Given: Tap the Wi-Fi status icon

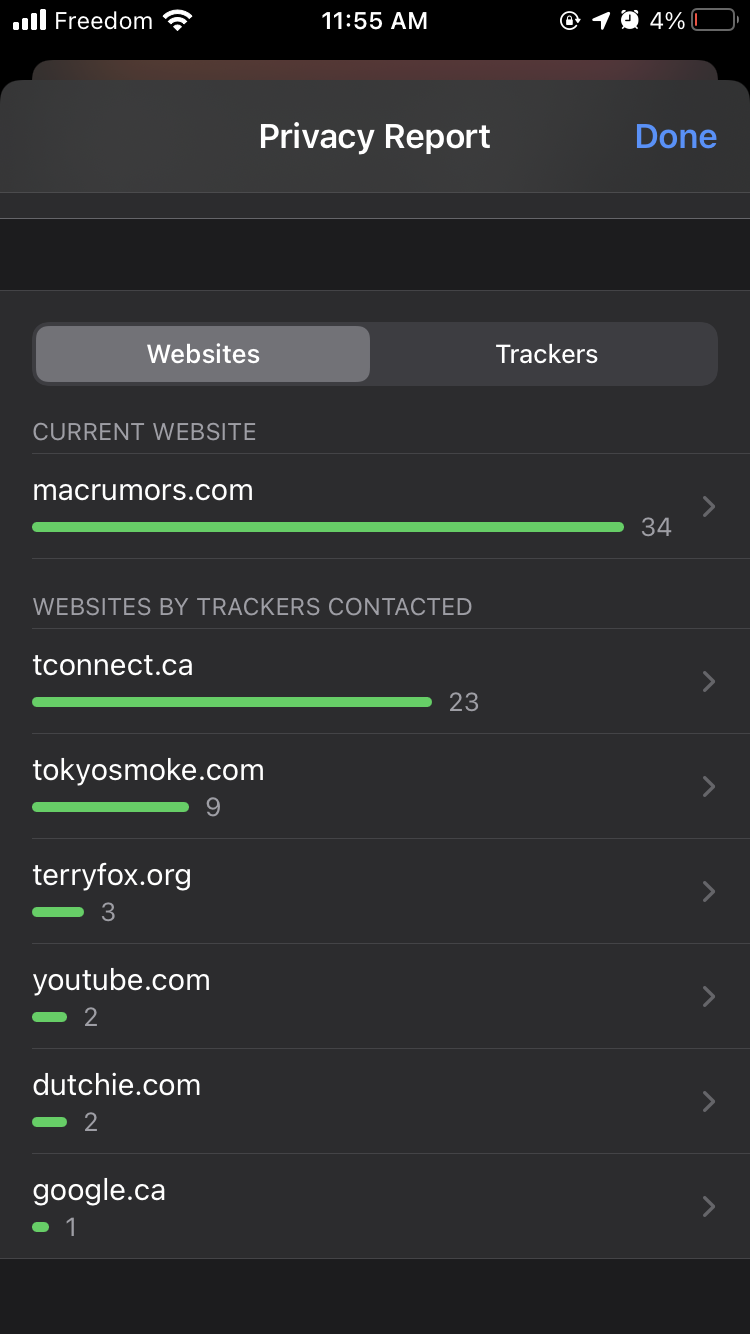Looking at the screenshot, I should 178,20.
